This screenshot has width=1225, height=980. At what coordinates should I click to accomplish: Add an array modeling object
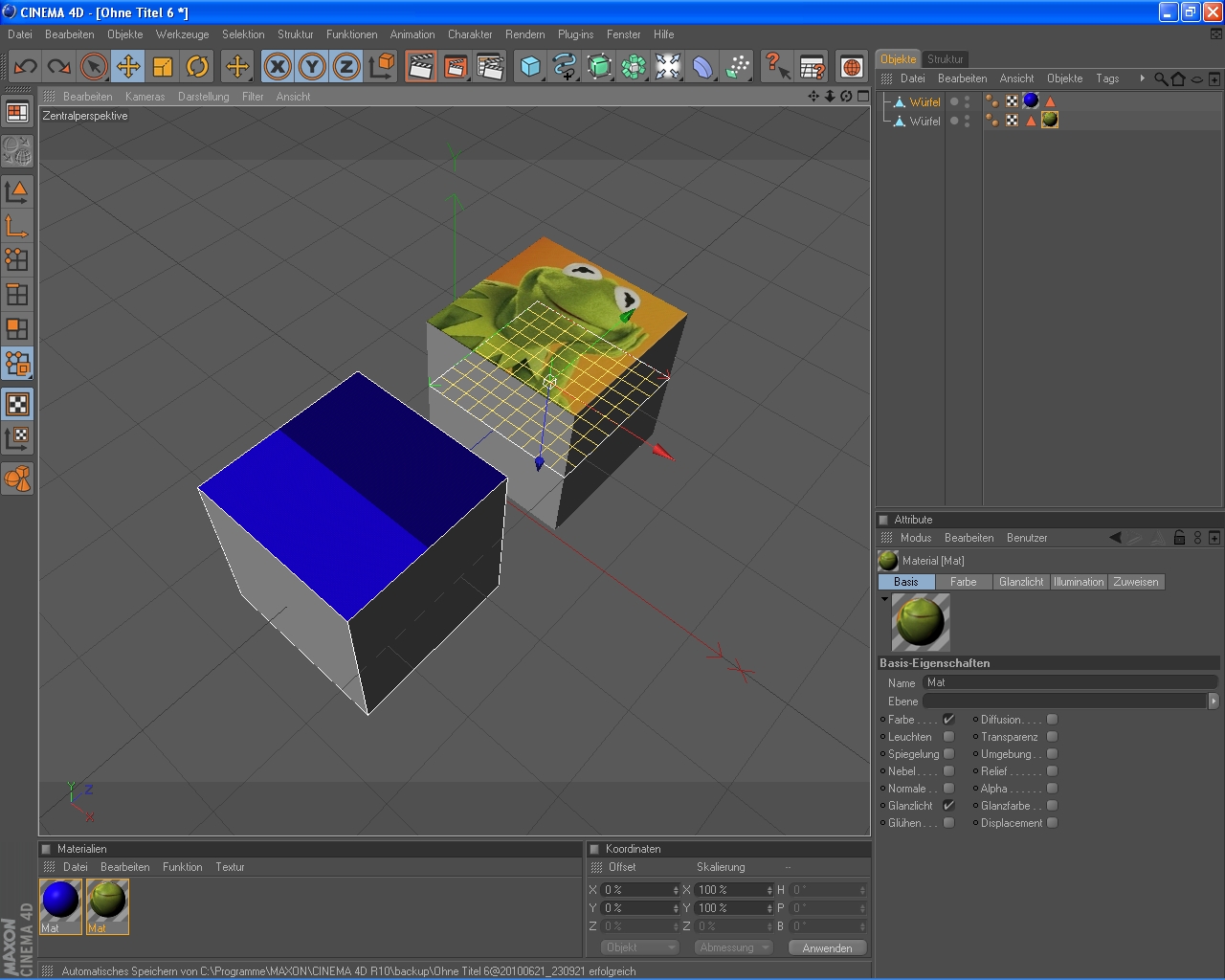tap(634, 66)
